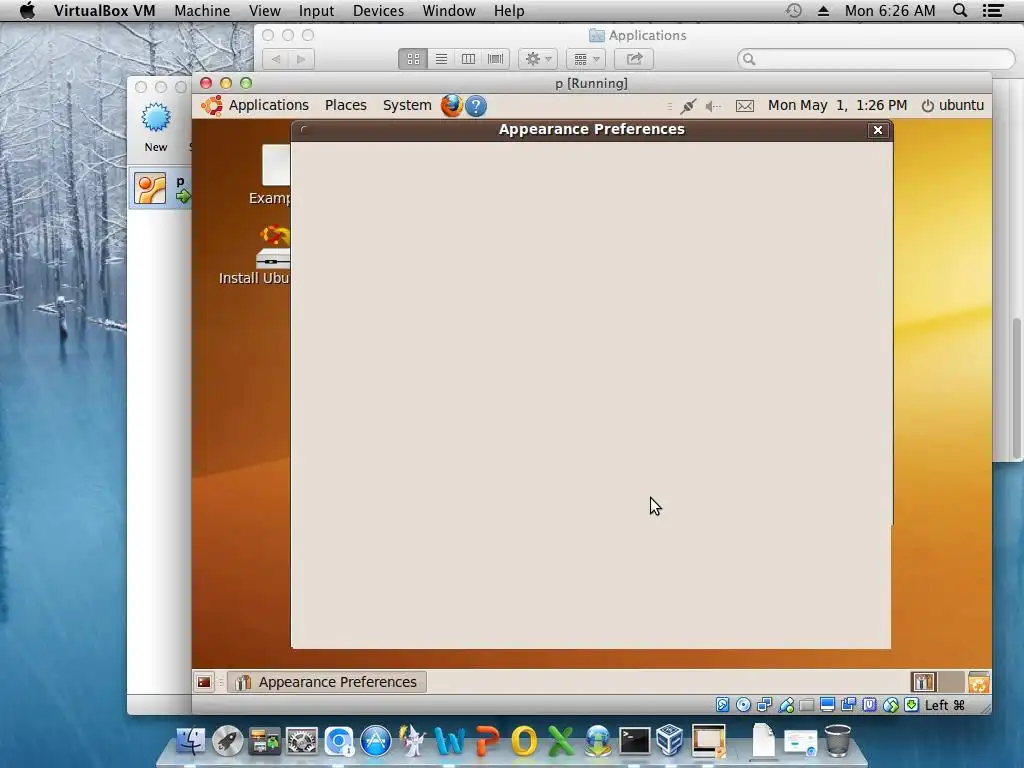
Task: Open Finder from the Dock
Action: [x=190, y=741]
